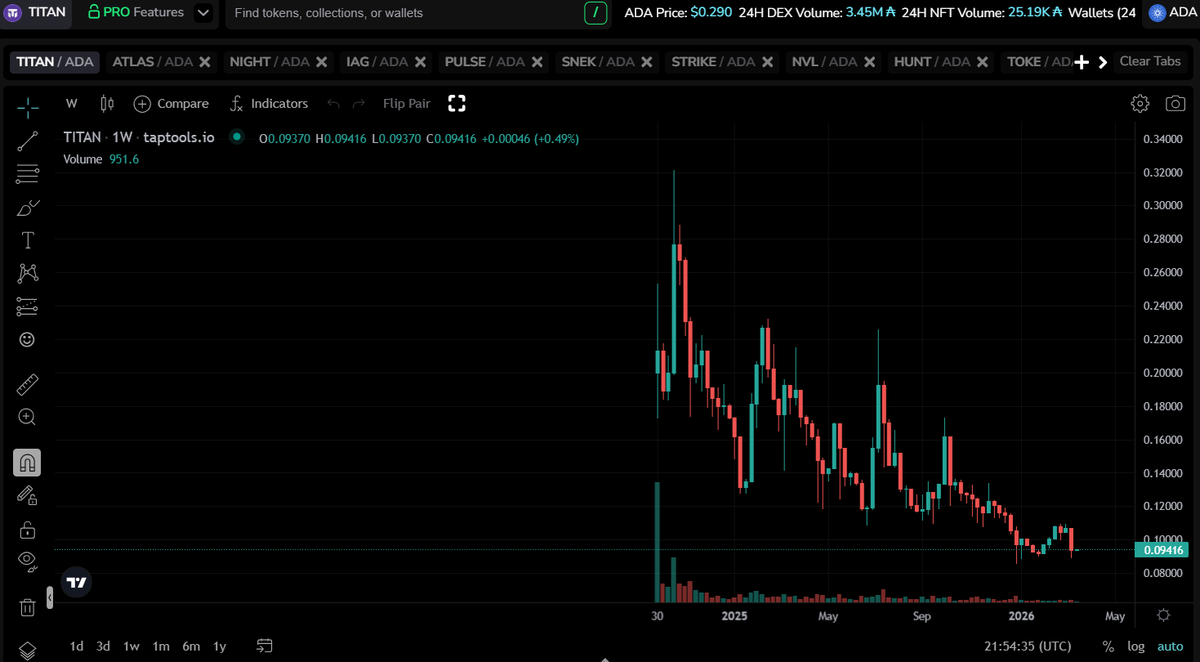Open the W timeframe interval selector
The width and height of the screenshot is (1200, 662).
tap(72, 103)
